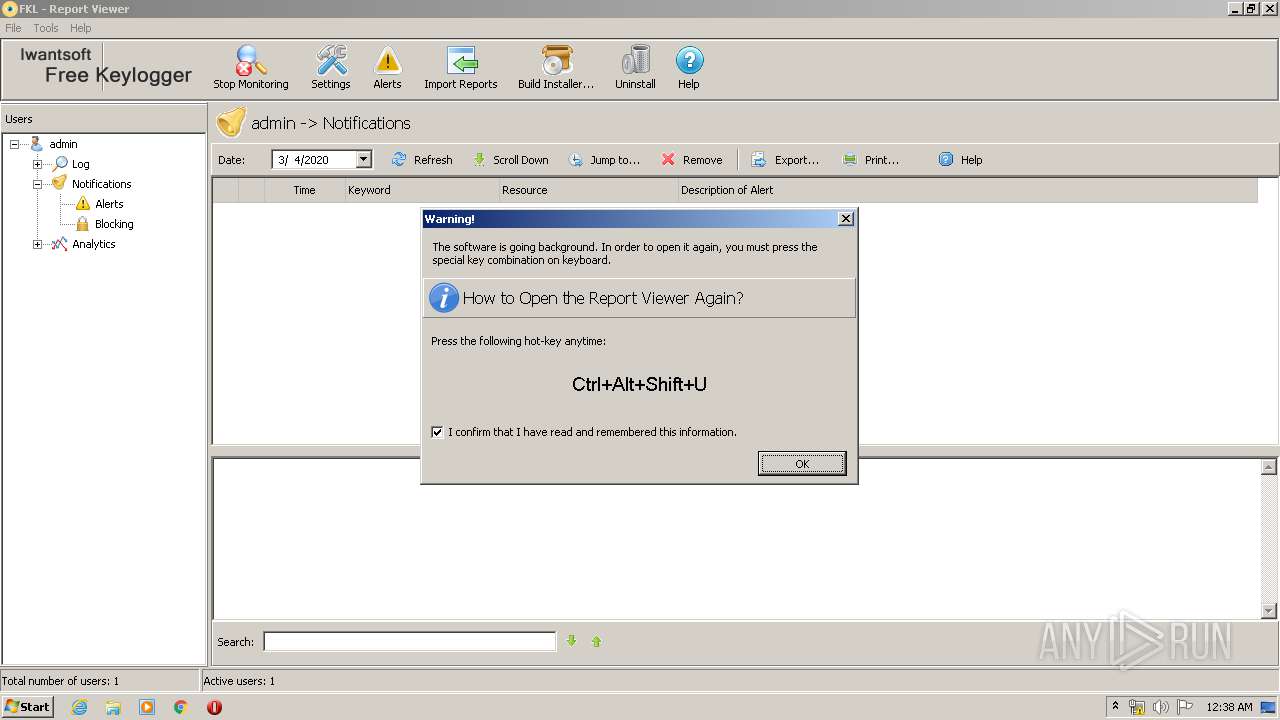Select Alerts under Notifications

pyautogui.click(x=109, y=204)
